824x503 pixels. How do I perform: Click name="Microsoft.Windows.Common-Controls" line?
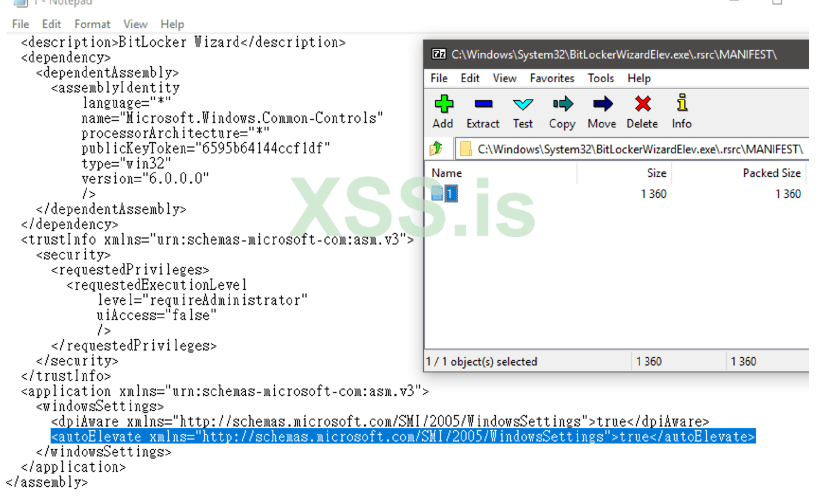coord(232,118)
